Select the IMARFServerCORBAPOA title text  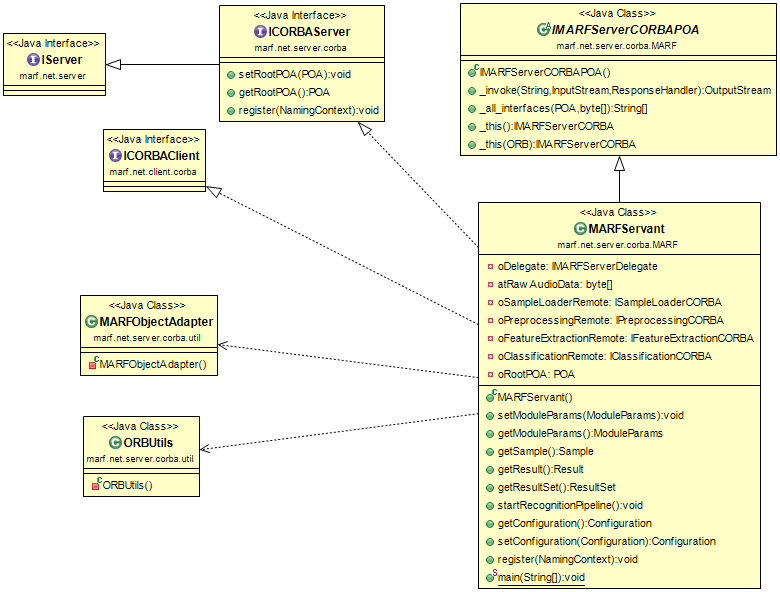626,30
